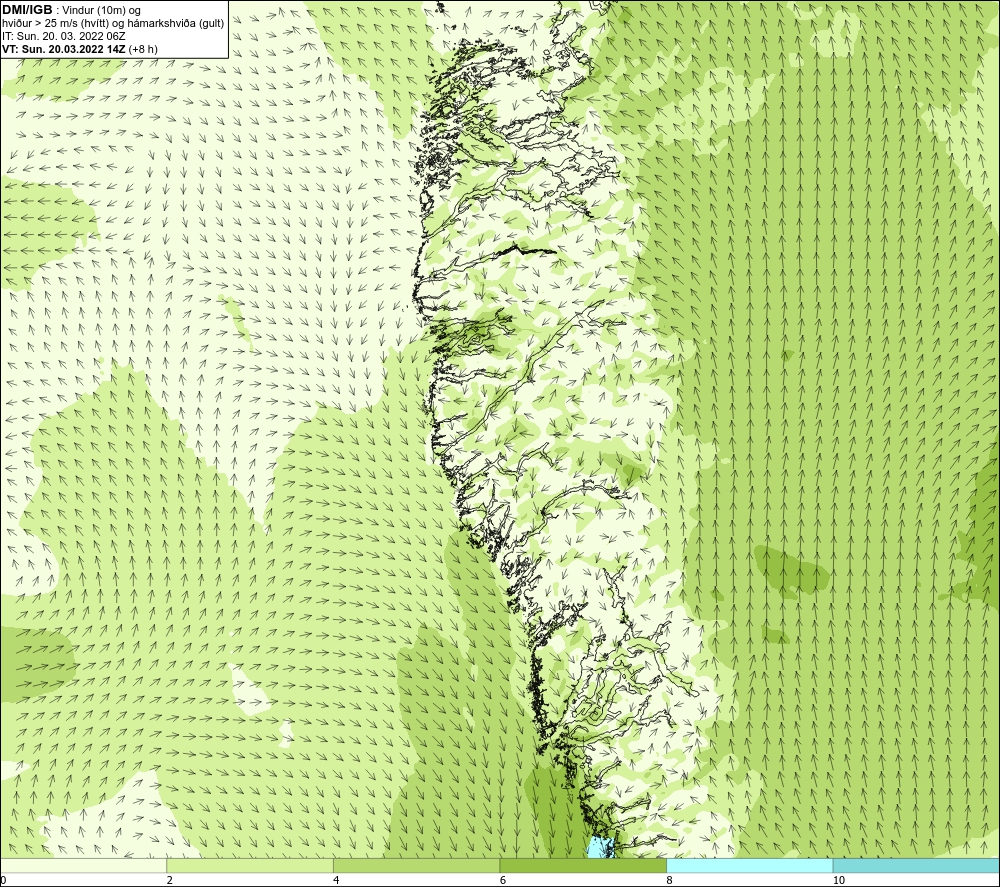Click the 4–6 m/s green legend swatch
The height and width of the screenshot is (887, 1000).
pyautogui.click(x=416, y=865)
